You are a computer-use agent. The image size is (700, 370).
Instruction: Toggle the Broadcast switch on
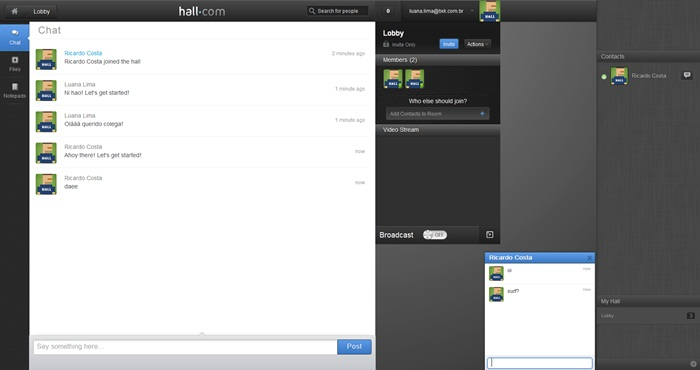coord(435,235)
